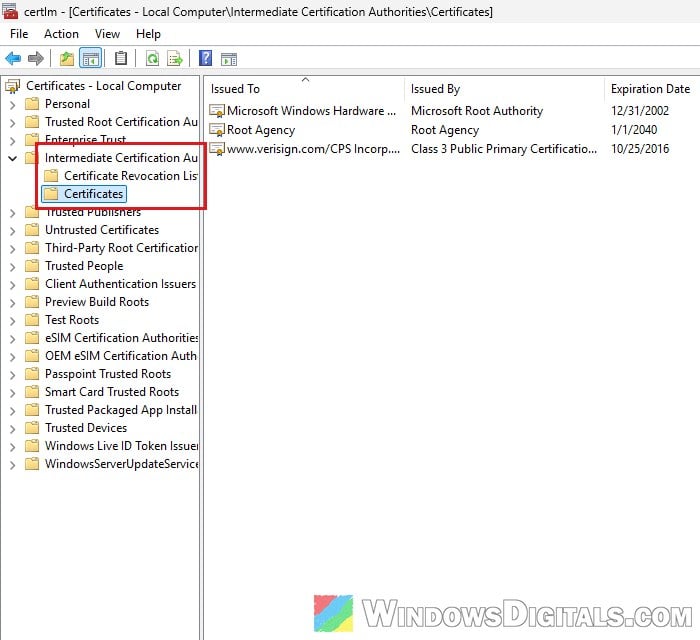
Task: Click the Microsoft Windows Hardware certificate icon
Action: [217, 111]
